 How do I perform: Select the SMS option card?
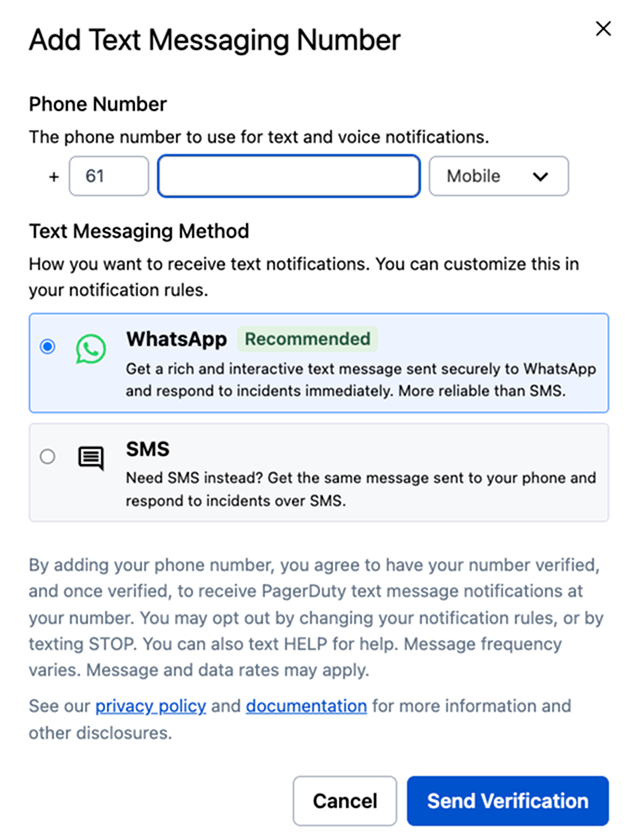(x=318, y=470)
